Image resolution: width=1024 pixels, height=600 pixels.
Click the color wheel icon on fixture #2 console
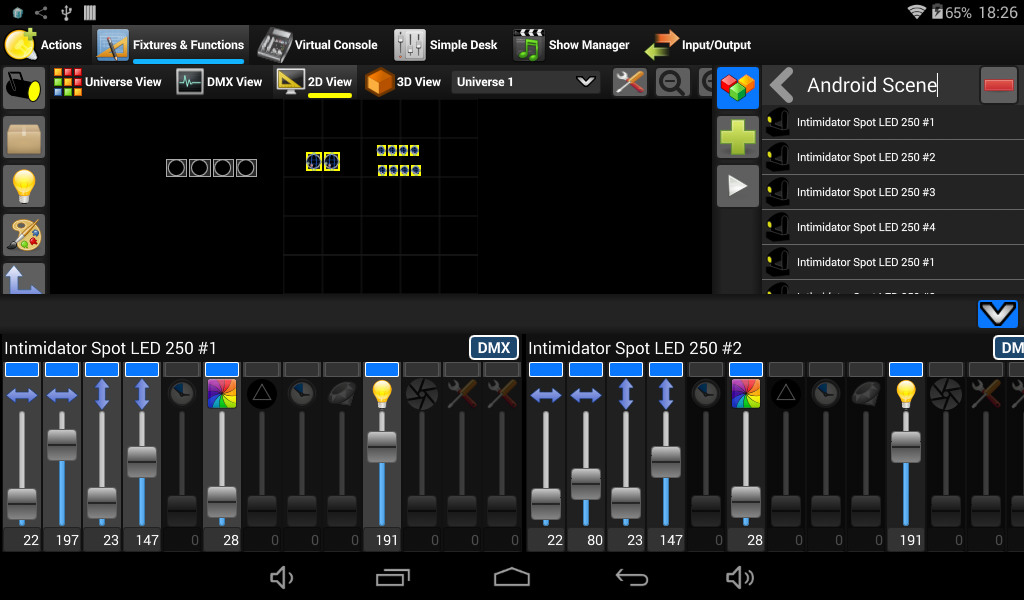746,394
